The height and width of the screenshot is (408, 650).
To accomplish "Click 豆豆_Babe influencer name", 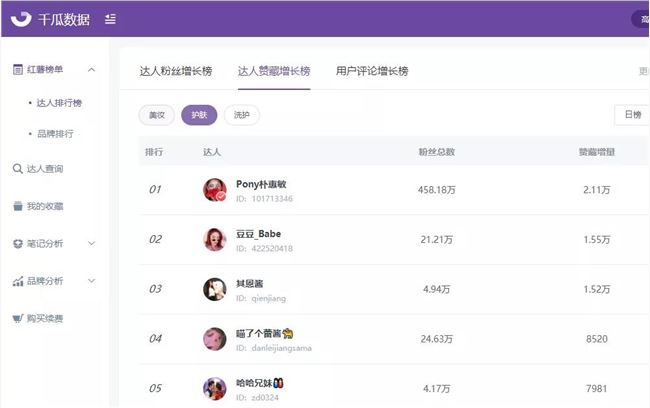I will pos(258,234).
